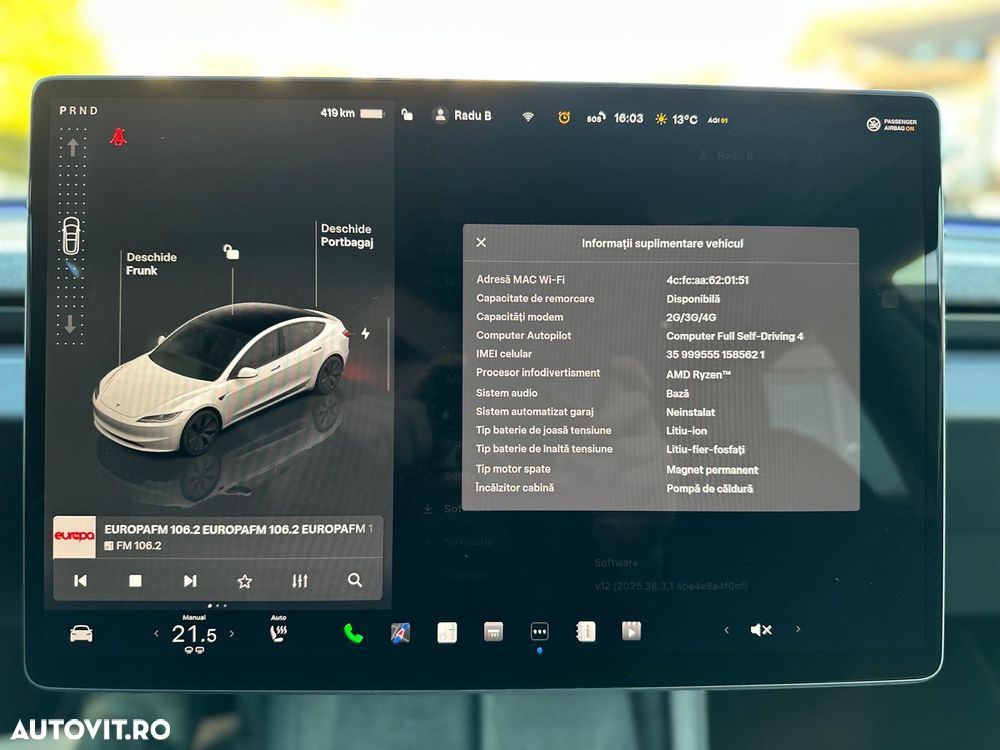Tap the Capacitate de remorcare row label

535,298
